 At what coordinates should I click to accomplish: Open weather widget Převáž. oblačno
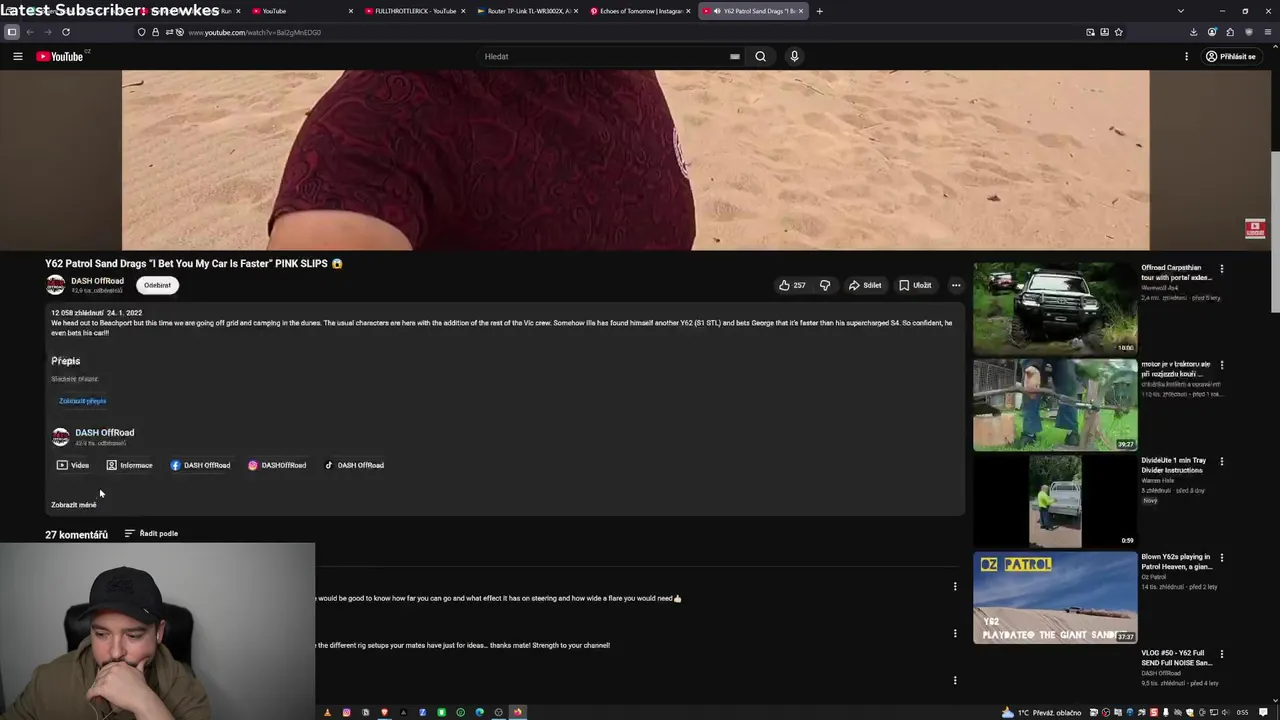[x=1042, y=713]
